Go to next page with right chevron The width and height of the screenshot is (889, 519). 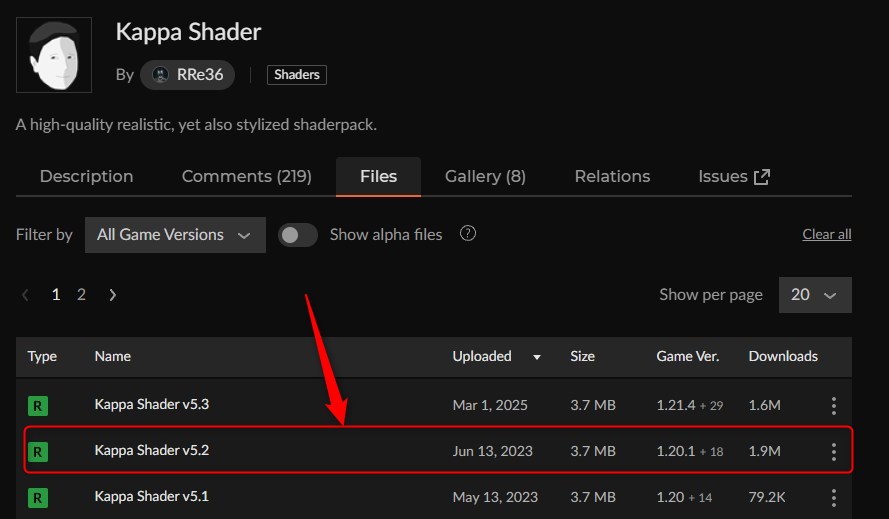click(x=112, y=295)
